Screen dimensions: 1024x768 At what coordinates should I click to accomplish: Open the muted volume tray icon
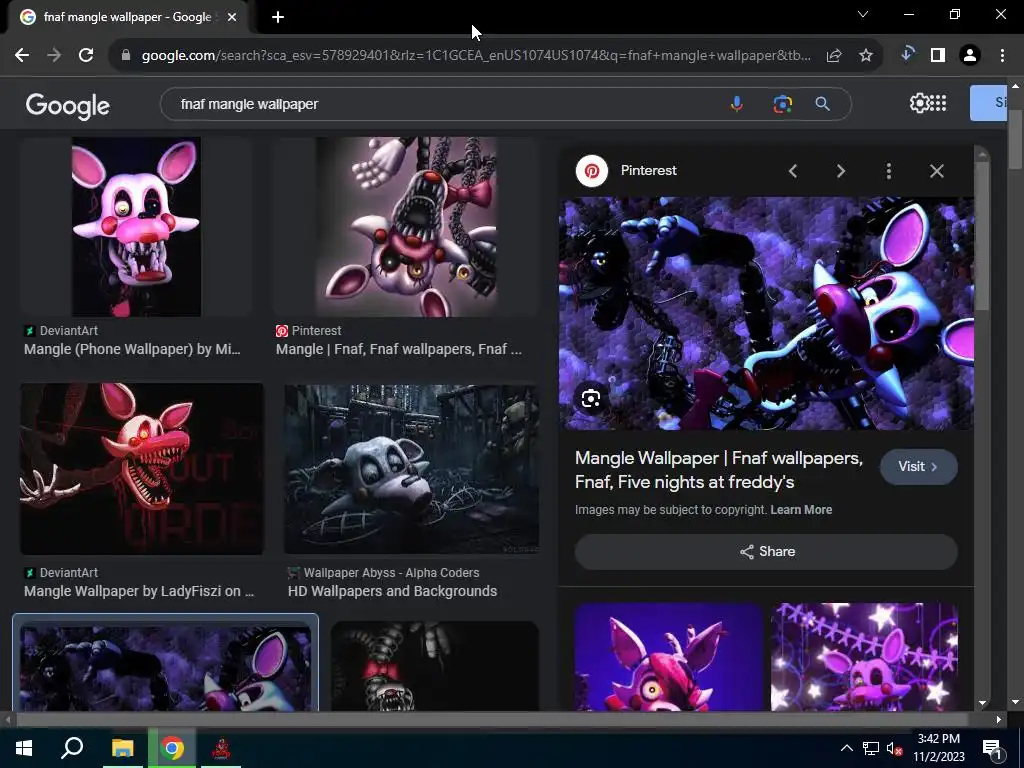click(x=893, y=748)
